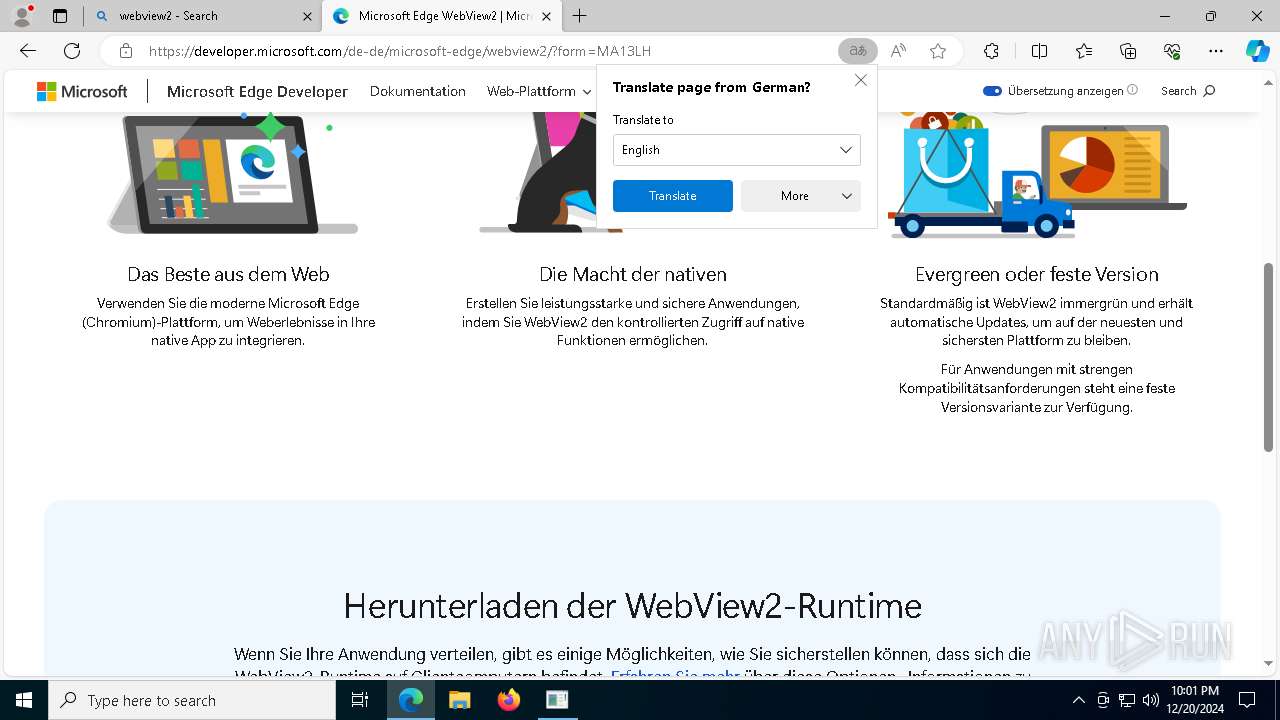Viewport: 1280px width, 720px height.
Task: Close the webview2 - Search tab
Action: coord(307,16)
